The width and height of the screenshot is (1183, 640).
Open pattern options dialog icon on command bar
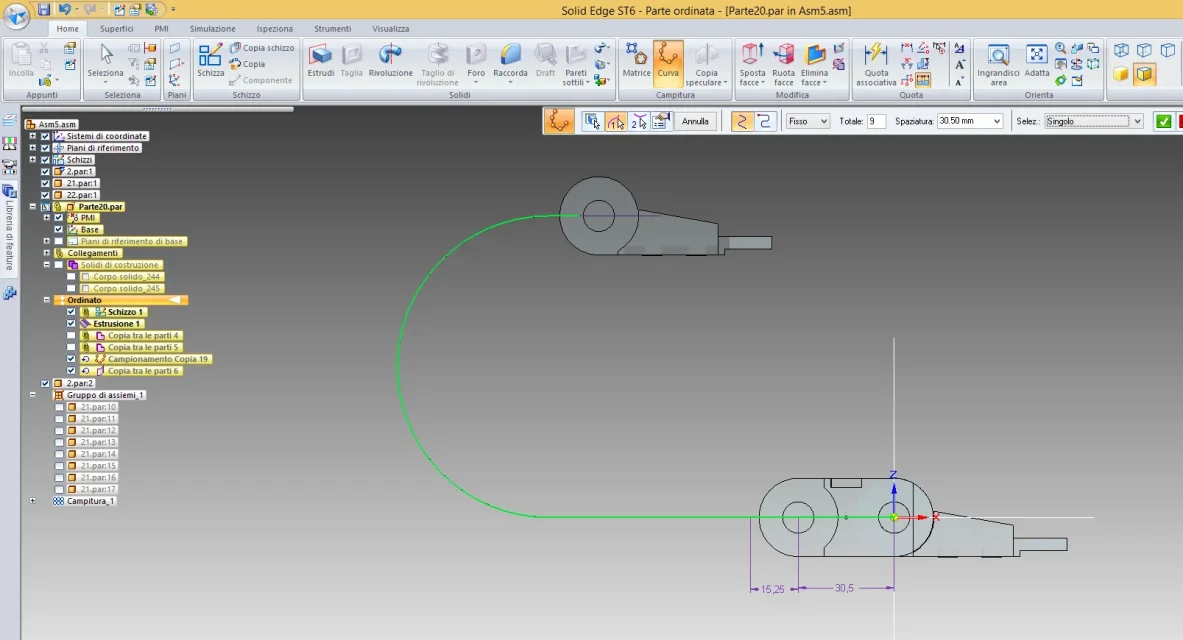tap(661, 122)
